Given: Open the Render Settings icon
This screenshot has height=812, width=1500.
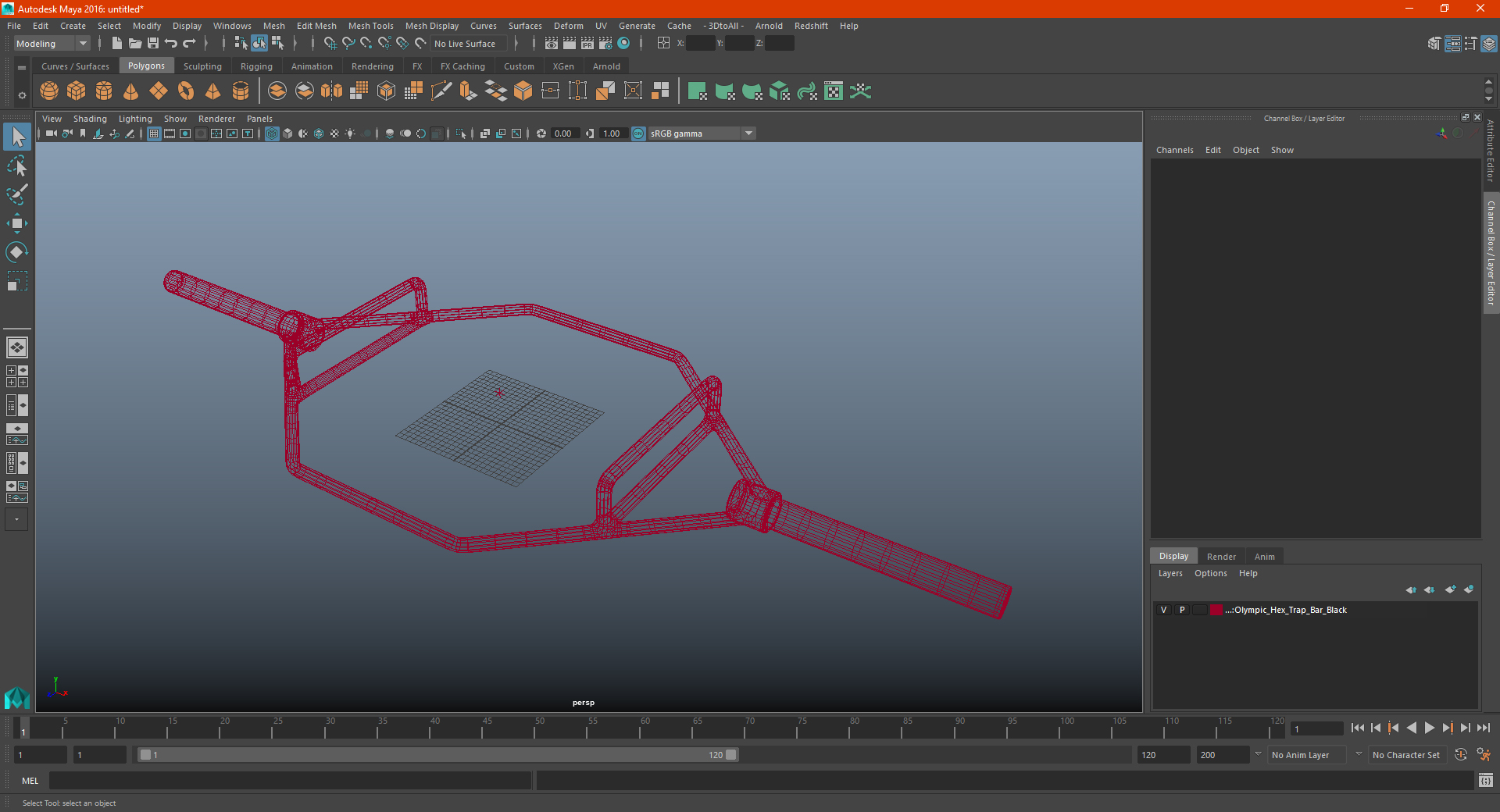Looking at the screenshot, I should [605, 44].
